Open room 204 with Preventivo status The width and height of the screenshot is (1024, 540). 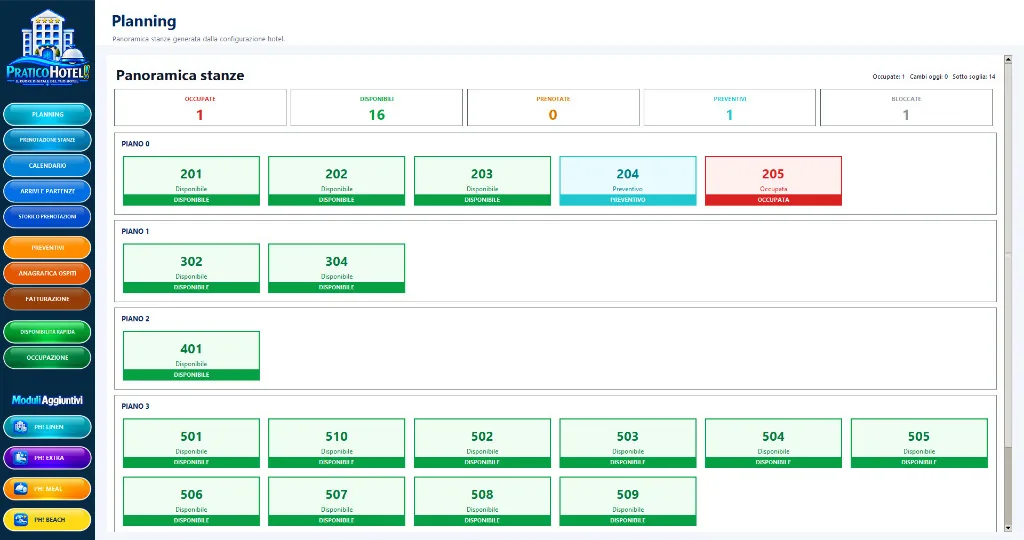pyautogui.click(x=628, y=181)
